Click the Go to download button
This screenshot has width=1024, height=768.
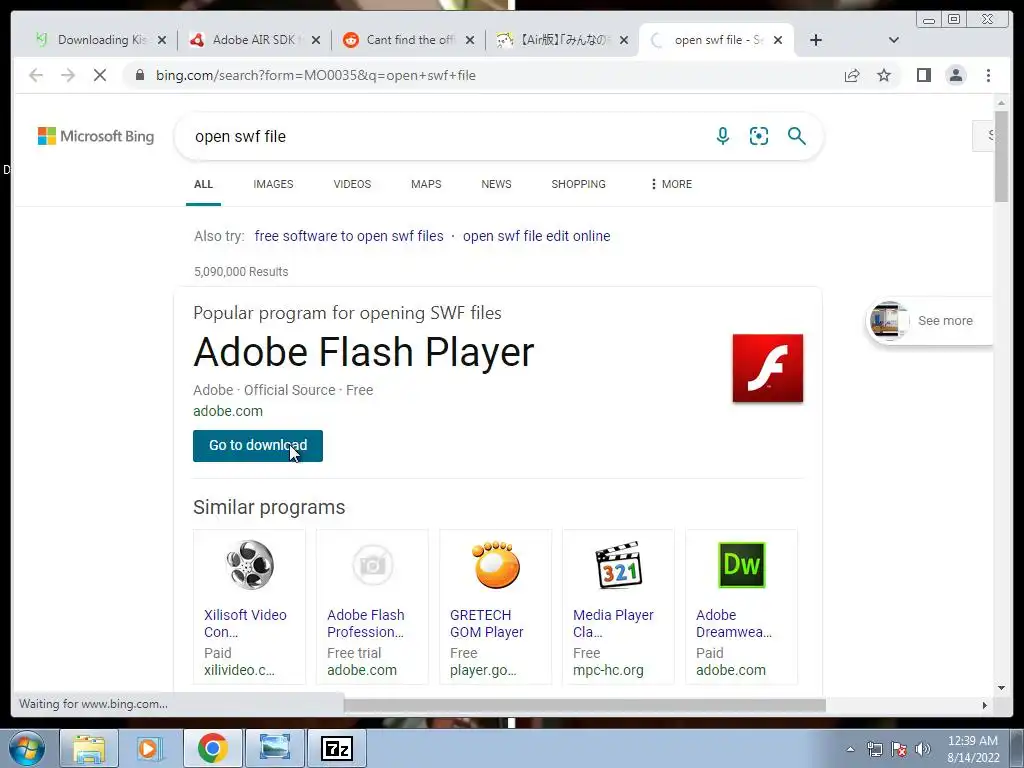click(x=257, y=445)
